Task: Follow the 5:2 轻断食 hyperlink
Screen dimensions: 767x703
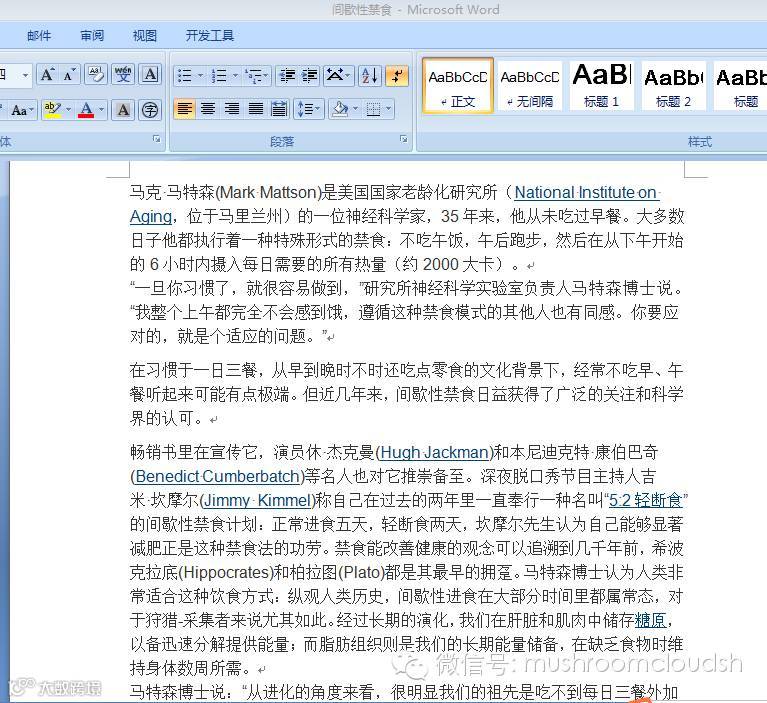Action: pyautogui.click(x=646, y=500)
